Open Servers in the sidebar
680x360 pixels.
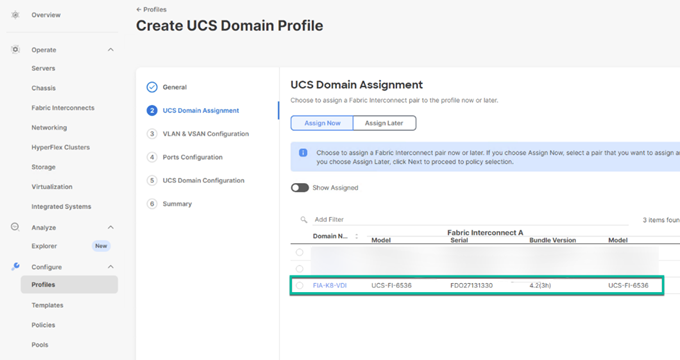[43, 69]
